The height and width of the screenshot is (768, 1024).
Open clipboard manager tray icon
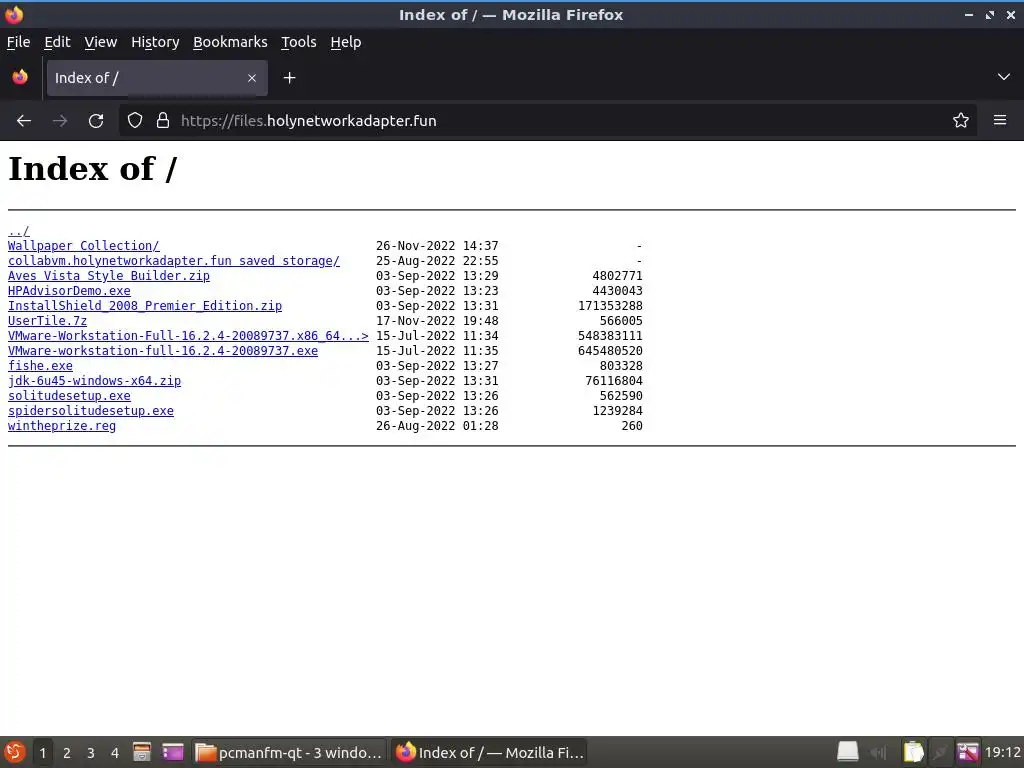coord(913,752)
